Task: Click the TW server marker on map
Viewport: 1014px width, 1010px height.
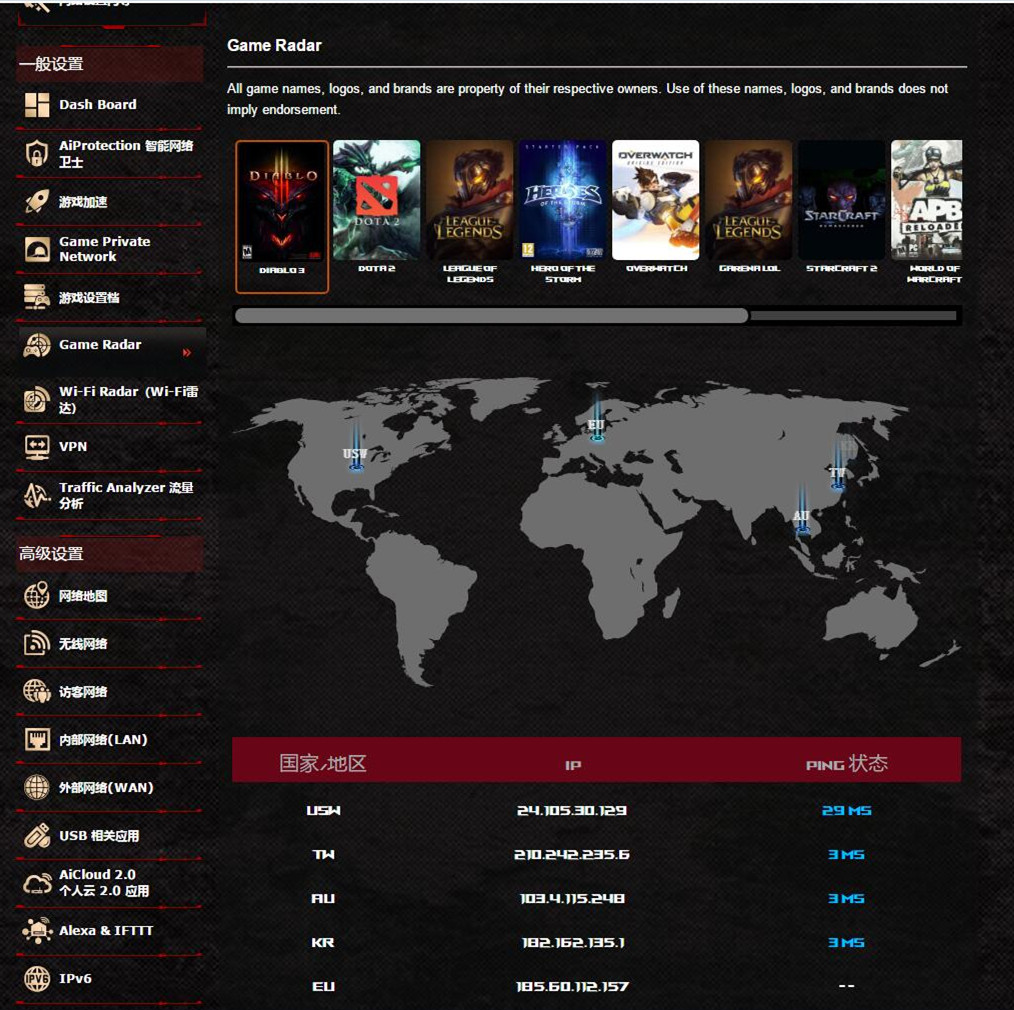Action: point(838,466)
